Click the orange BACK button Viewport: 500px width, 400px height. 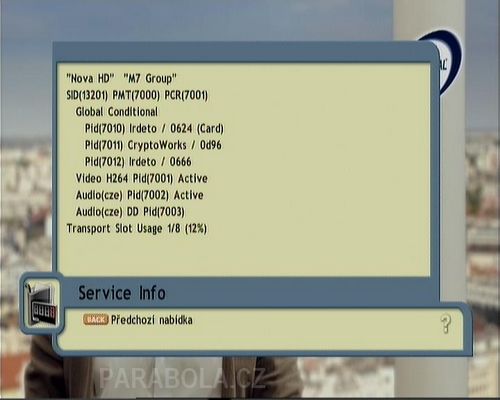[x=96, y=320]
